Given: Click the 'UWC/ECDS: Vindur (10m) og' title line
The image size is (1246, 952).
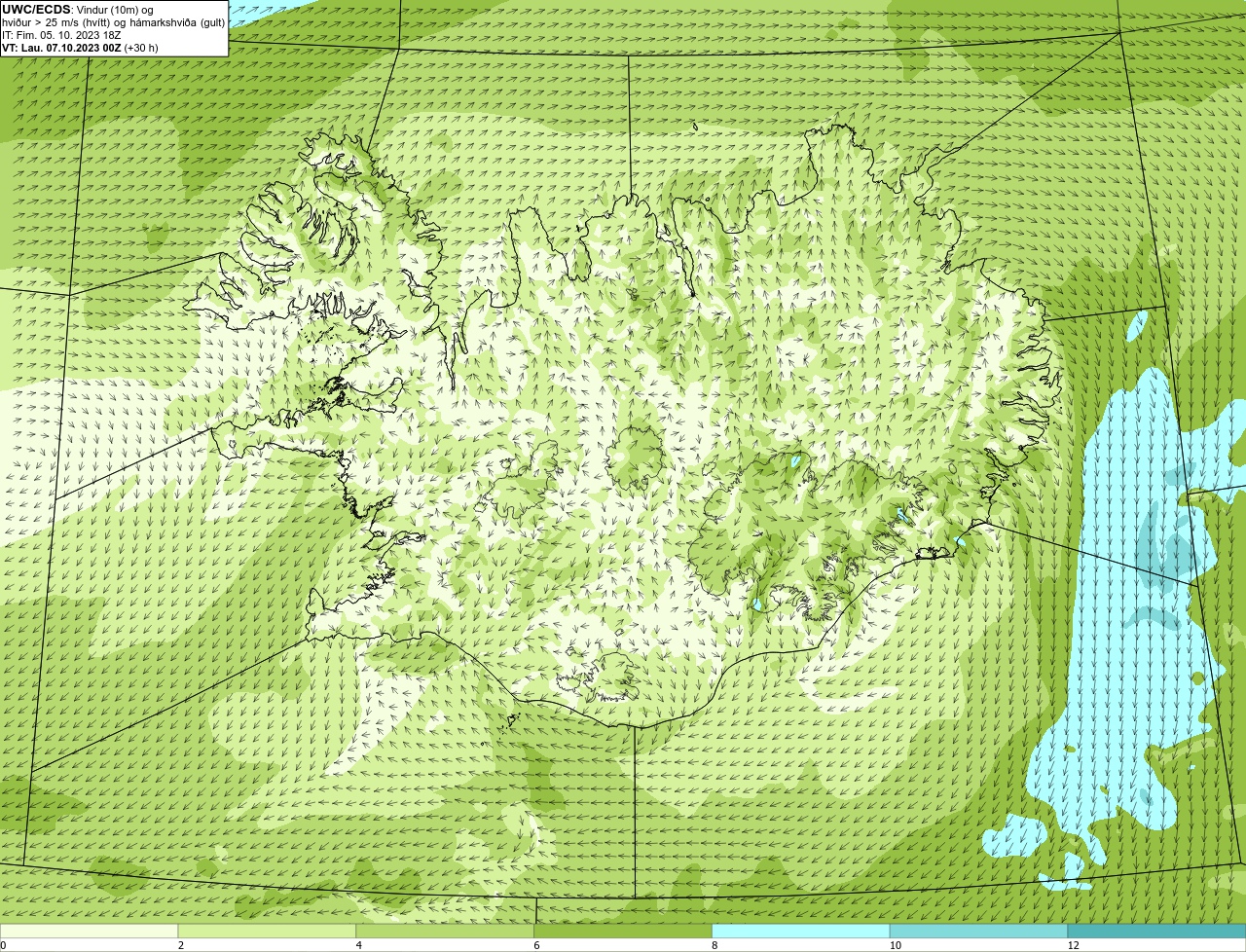Looking at the screenshot, I should tap(78, 10).
